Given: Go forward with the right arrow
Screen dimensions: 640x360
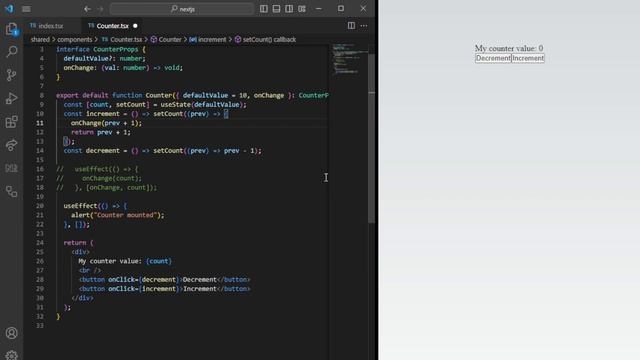Looking at the screenshot, I should click(x=100, y=9).
